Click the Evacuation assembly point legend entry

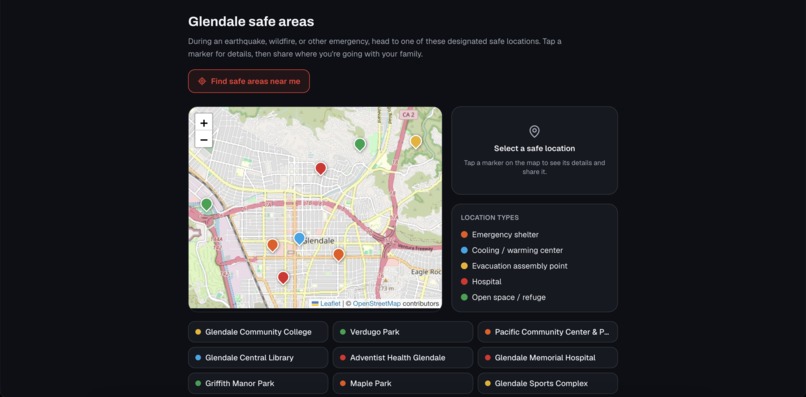[x=514, y=266]
